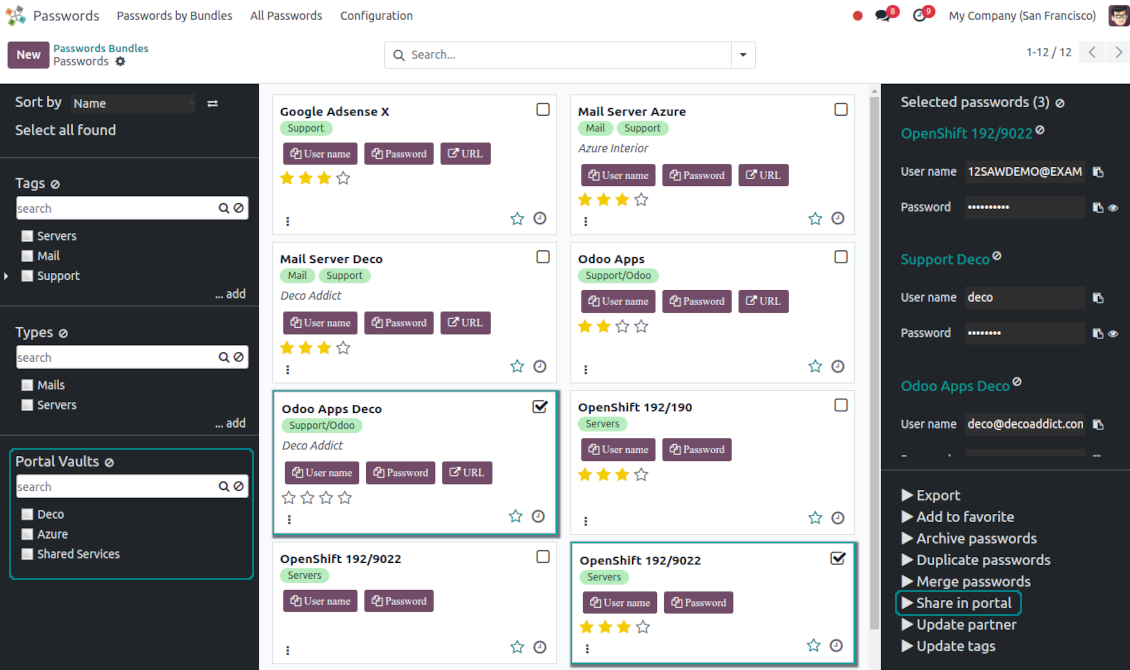Open activities clock icon in top bar
This screenshot has height=670, width=1130.
coord(919,16)
